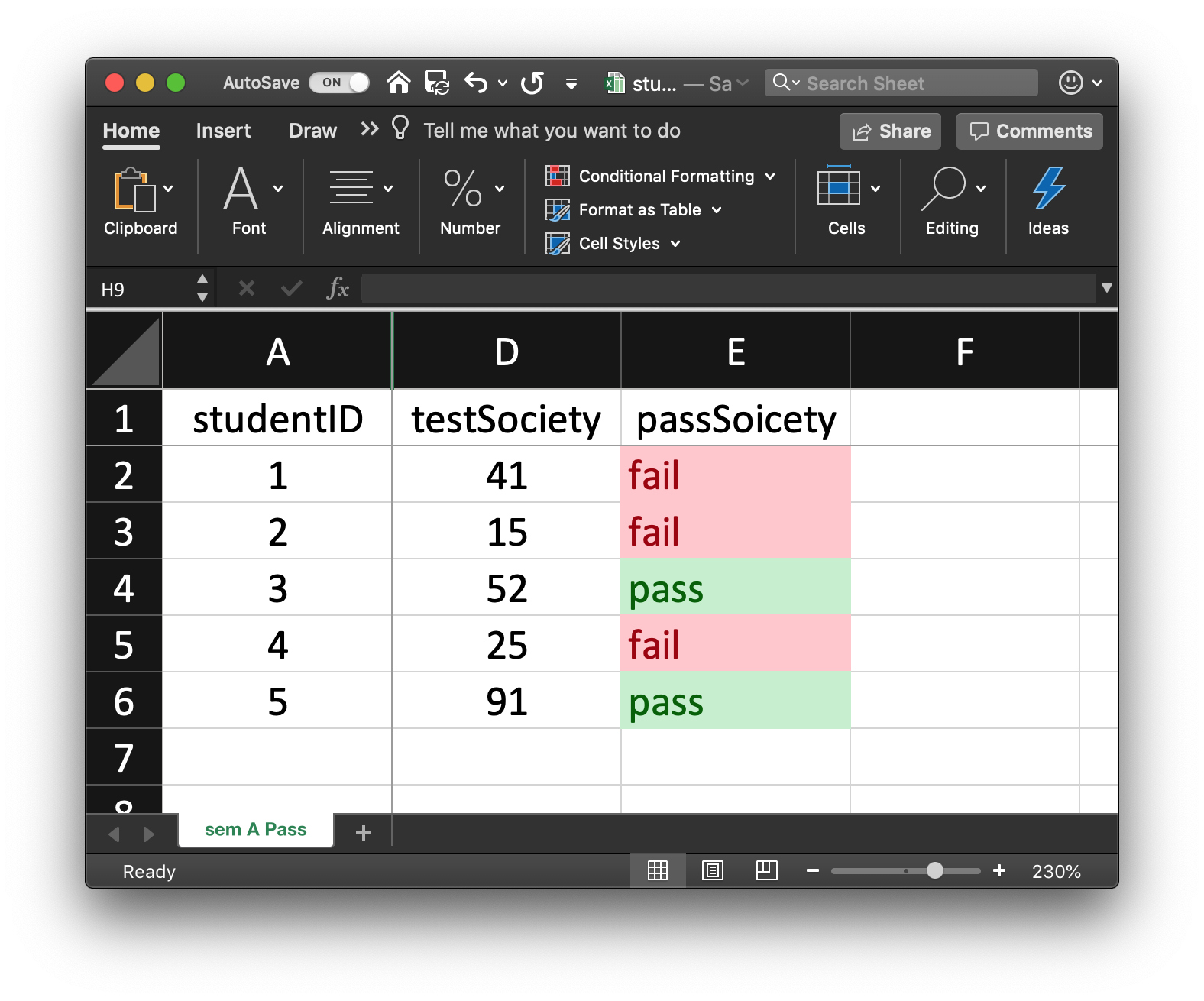Select column E header

click(x=736, y=351)
